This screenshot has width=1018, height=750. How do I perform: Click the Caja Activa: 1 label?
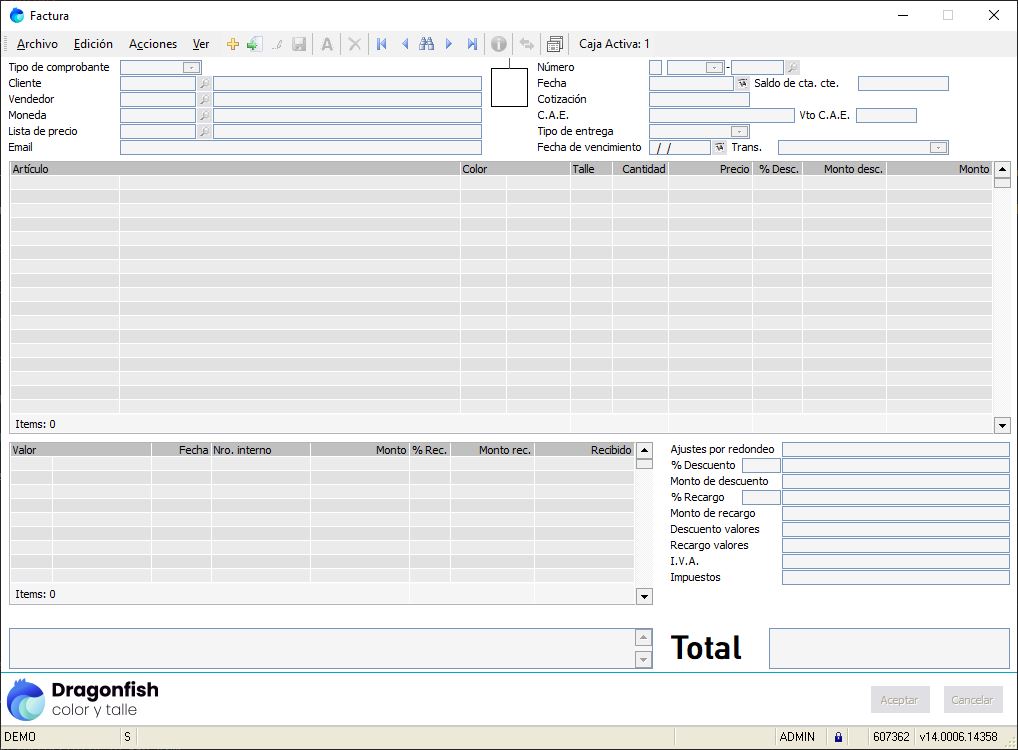614,44
